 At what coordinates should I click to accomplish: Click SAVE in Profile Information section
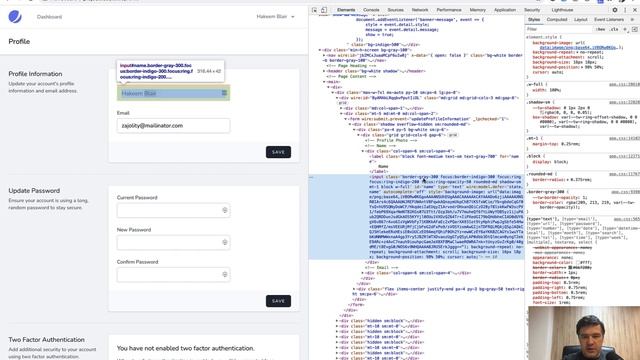pos(278,152)
